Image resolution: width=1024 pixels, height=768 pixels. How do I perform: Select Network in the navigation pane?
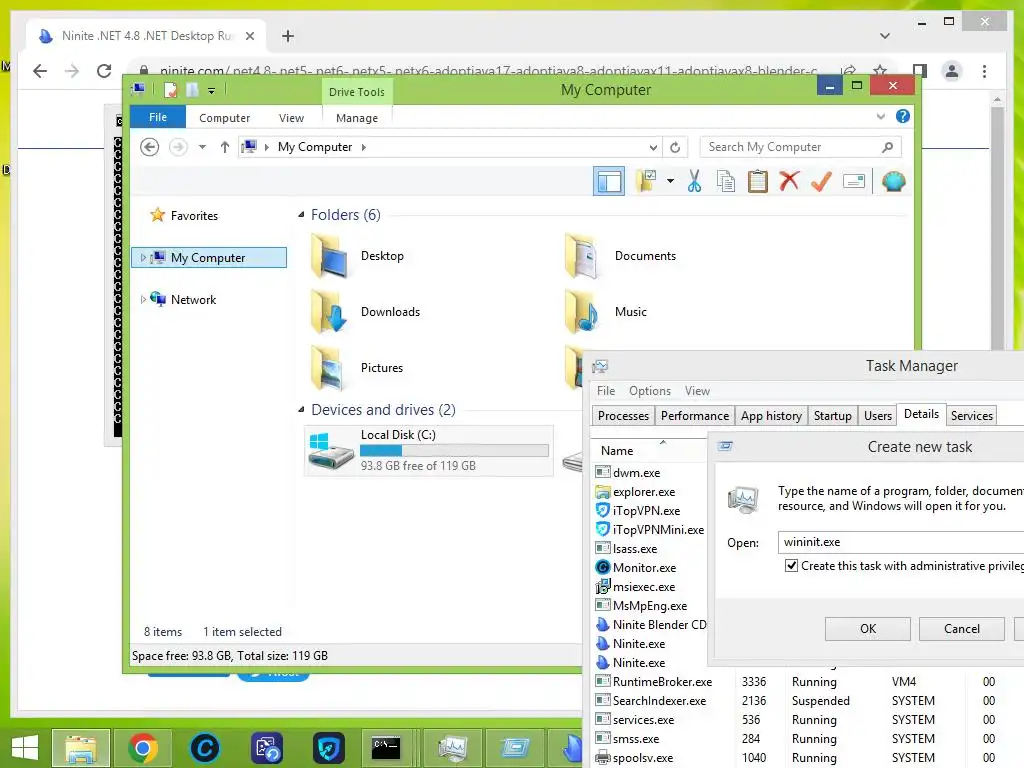(193, 300)
